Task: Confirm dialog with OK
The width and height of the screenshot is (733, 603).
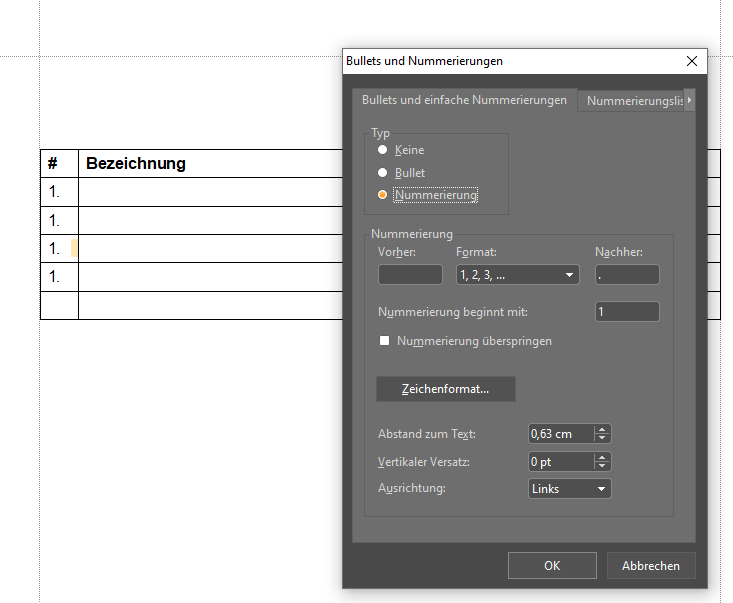Action: tap(552, 566)
